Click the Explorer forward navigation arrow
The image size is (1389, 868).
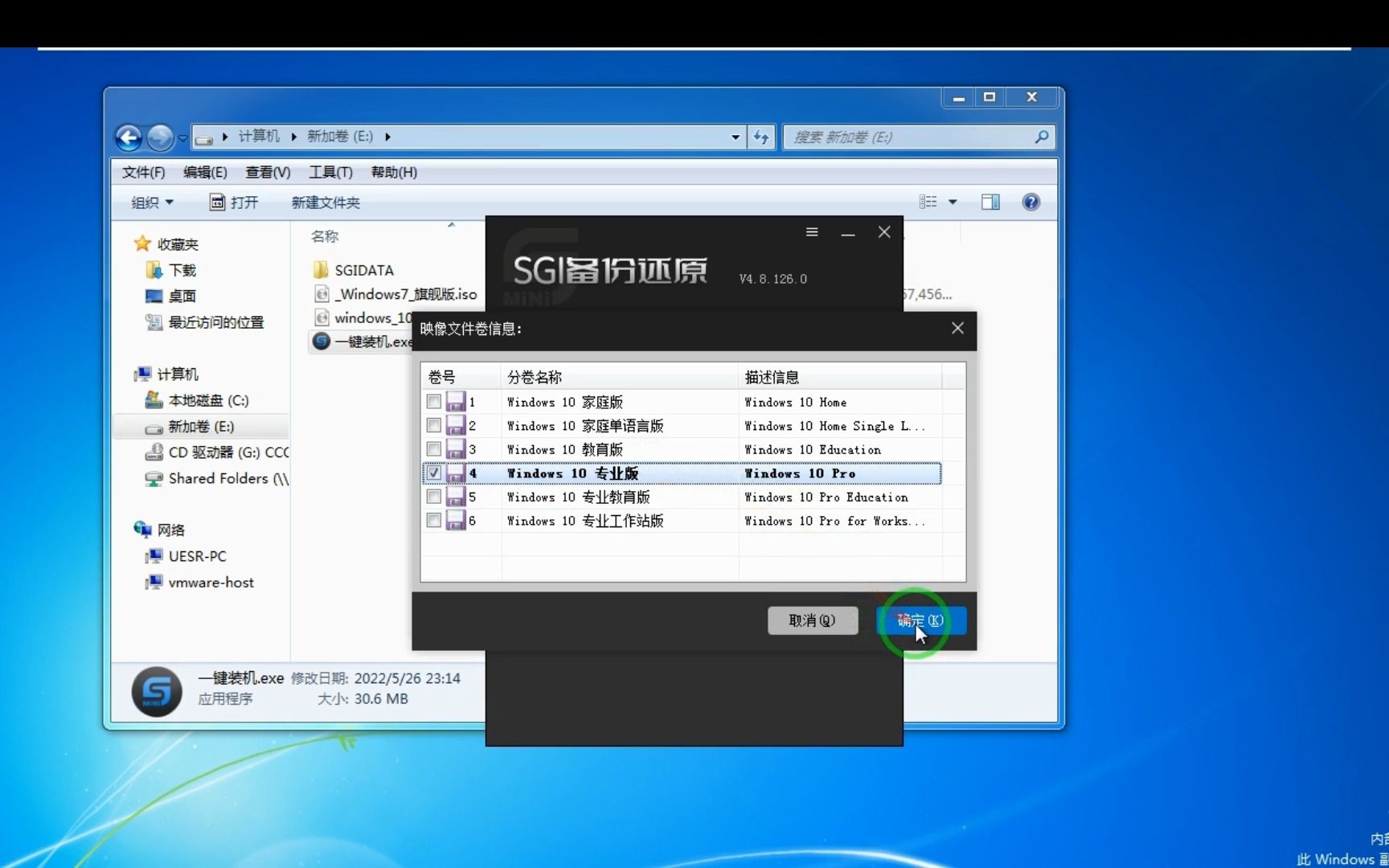[x=160, y=137]
